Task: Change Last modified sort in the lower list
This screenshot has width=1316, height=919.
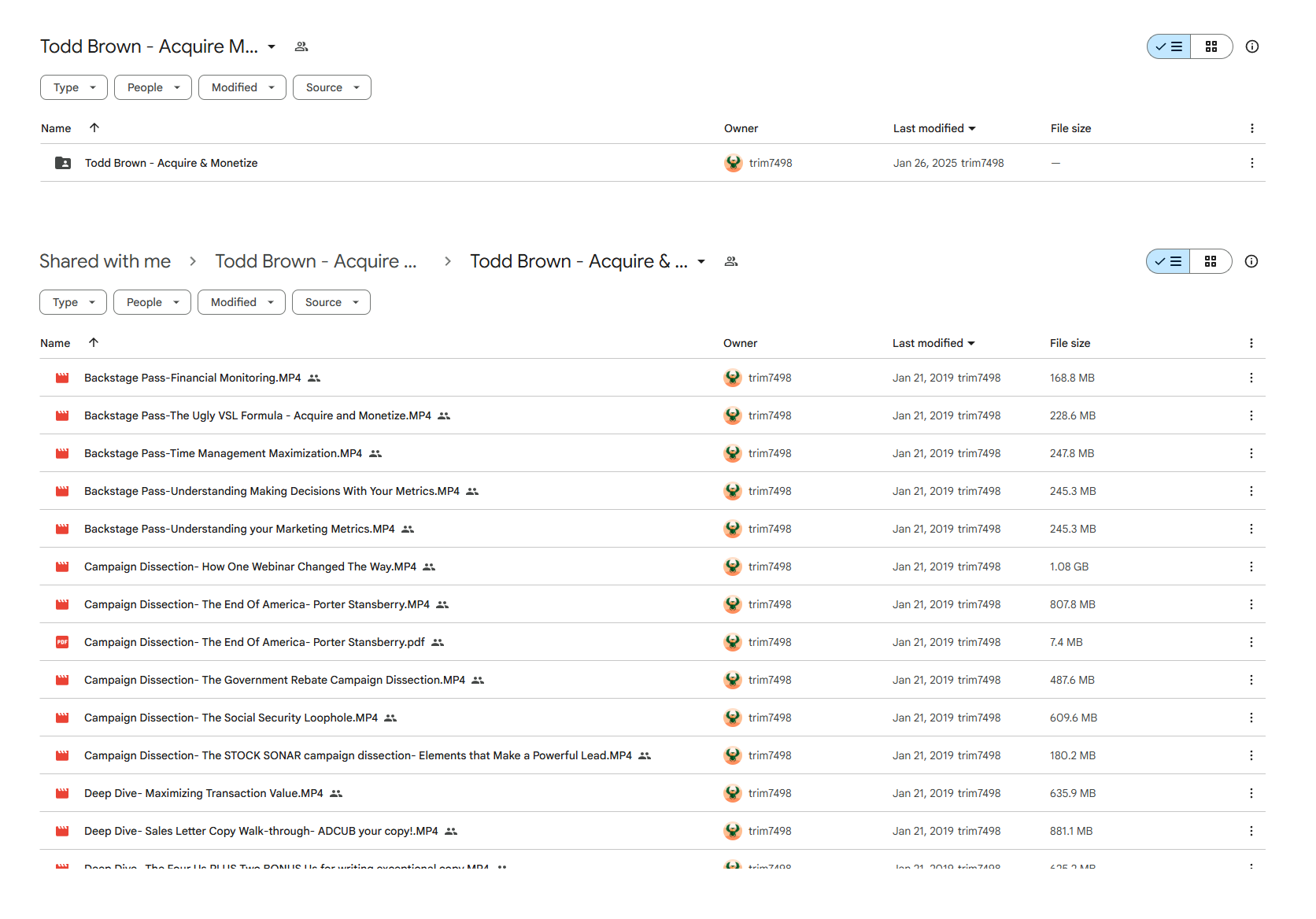Action: tap(933, 343)
